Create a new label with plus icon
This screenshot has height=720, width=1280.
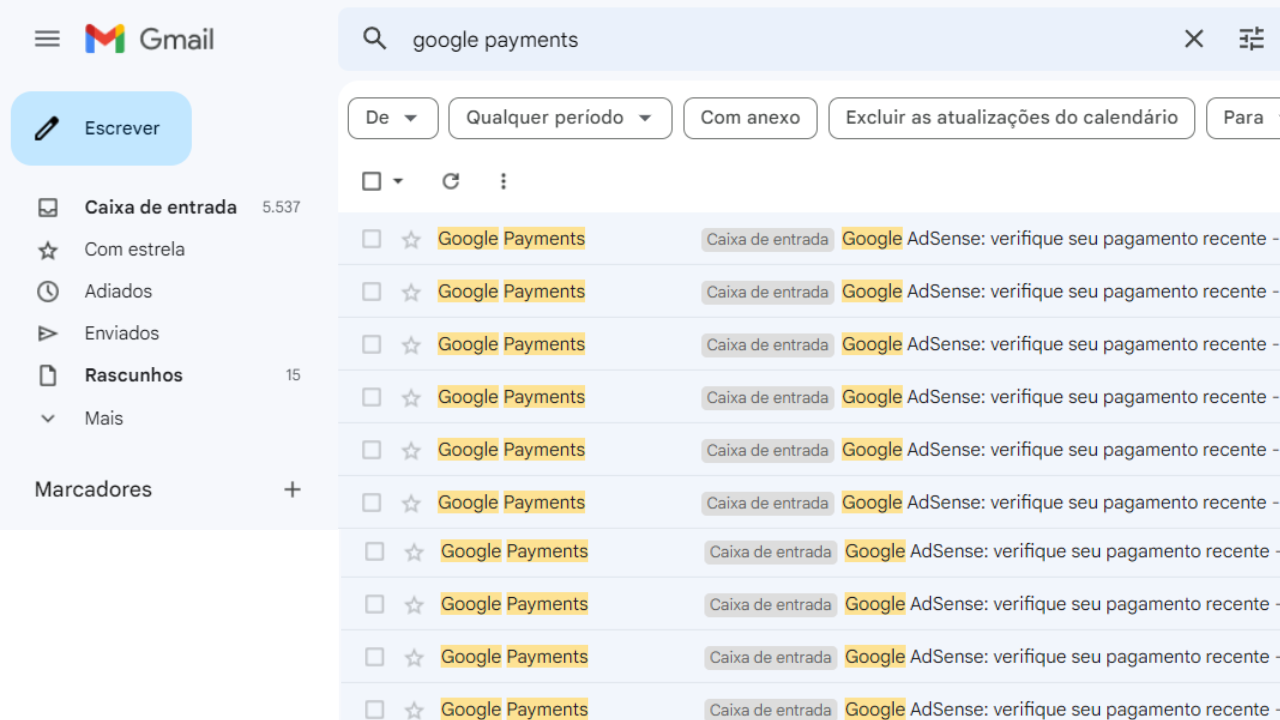(x=292, y=489)
